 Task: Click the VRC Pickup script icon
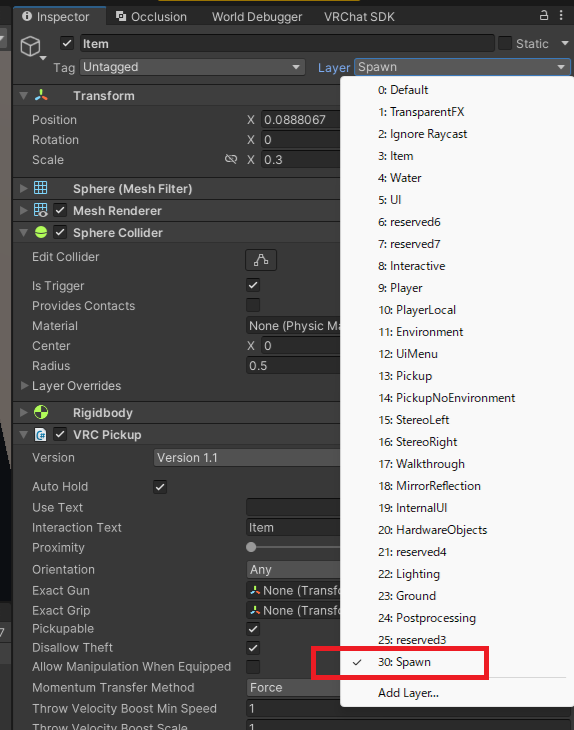point(41,435)
